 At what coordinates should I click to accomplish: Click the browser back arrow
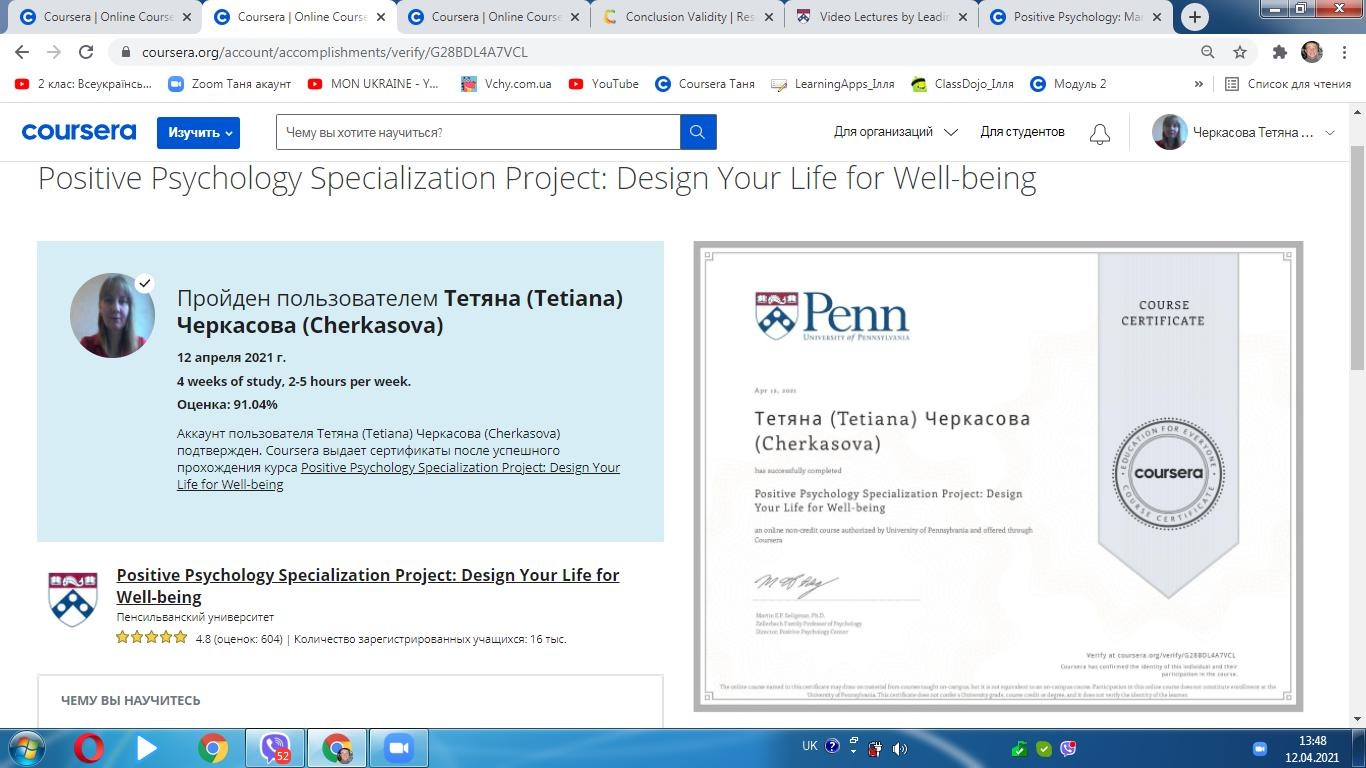coord(22,52)
